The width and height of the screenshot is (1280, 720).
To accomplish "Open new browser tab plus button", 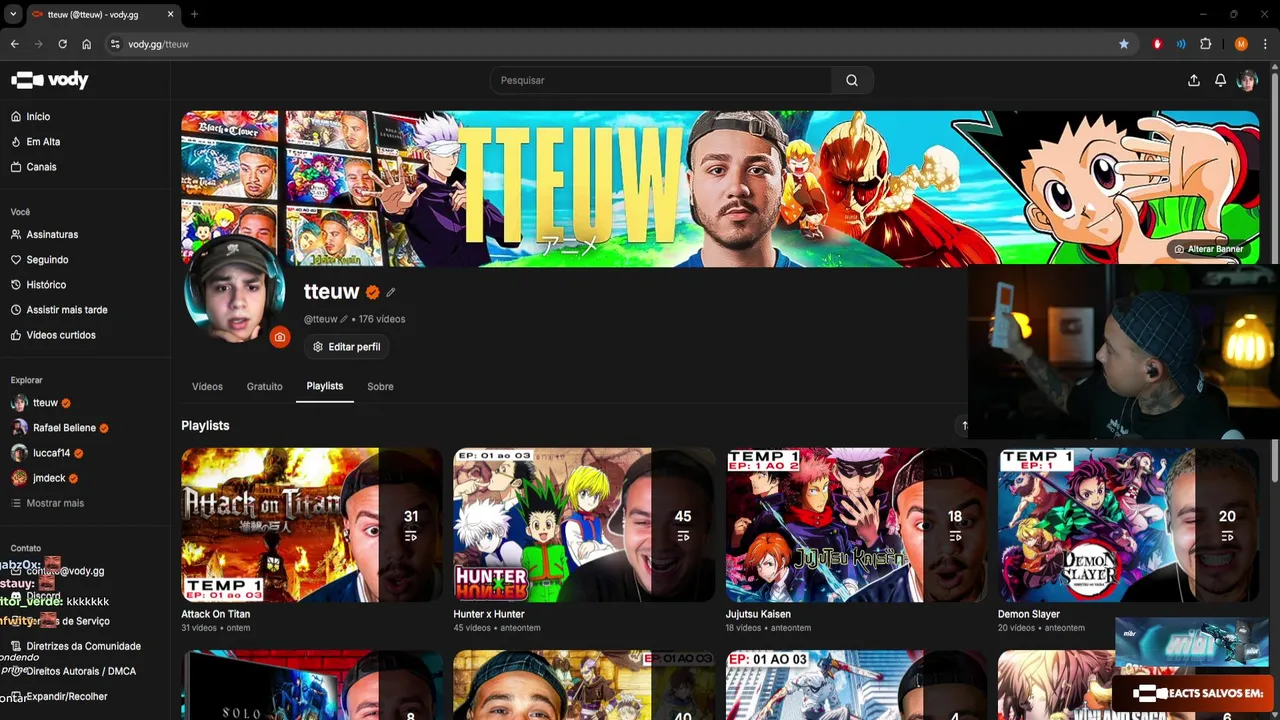I will click(194, 15).
